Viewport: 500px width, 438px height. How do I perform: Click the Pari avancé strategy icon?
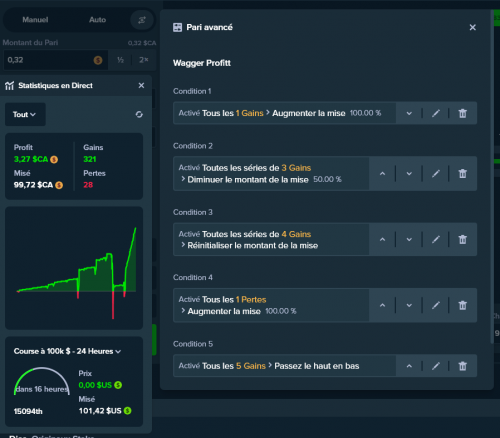pyautogui.click(x=178, y=27)
